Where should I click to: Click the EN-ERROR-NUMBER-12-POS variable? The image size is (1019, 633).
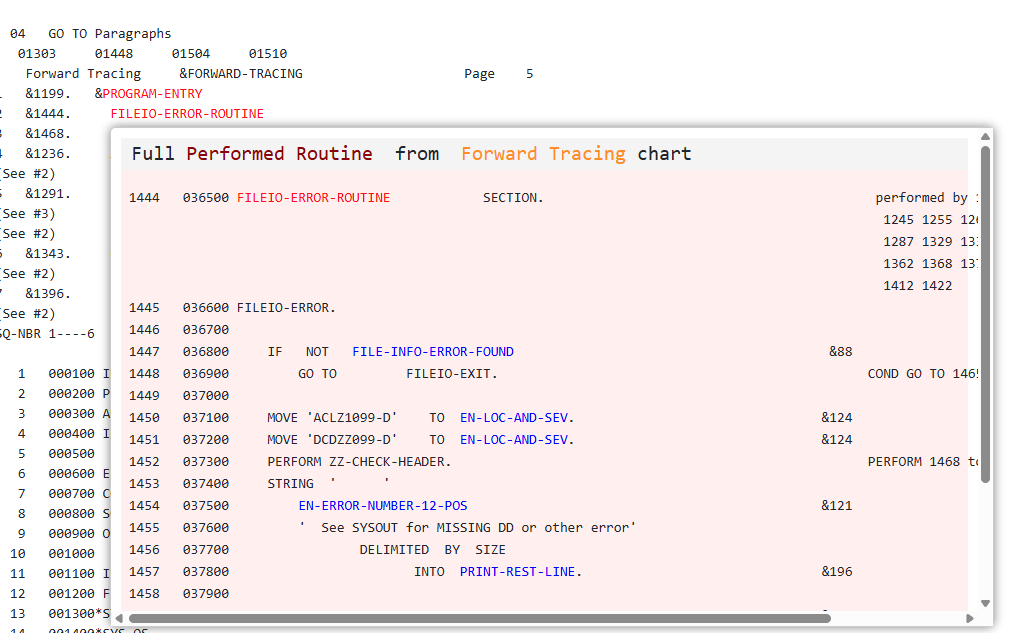[397, 506]
